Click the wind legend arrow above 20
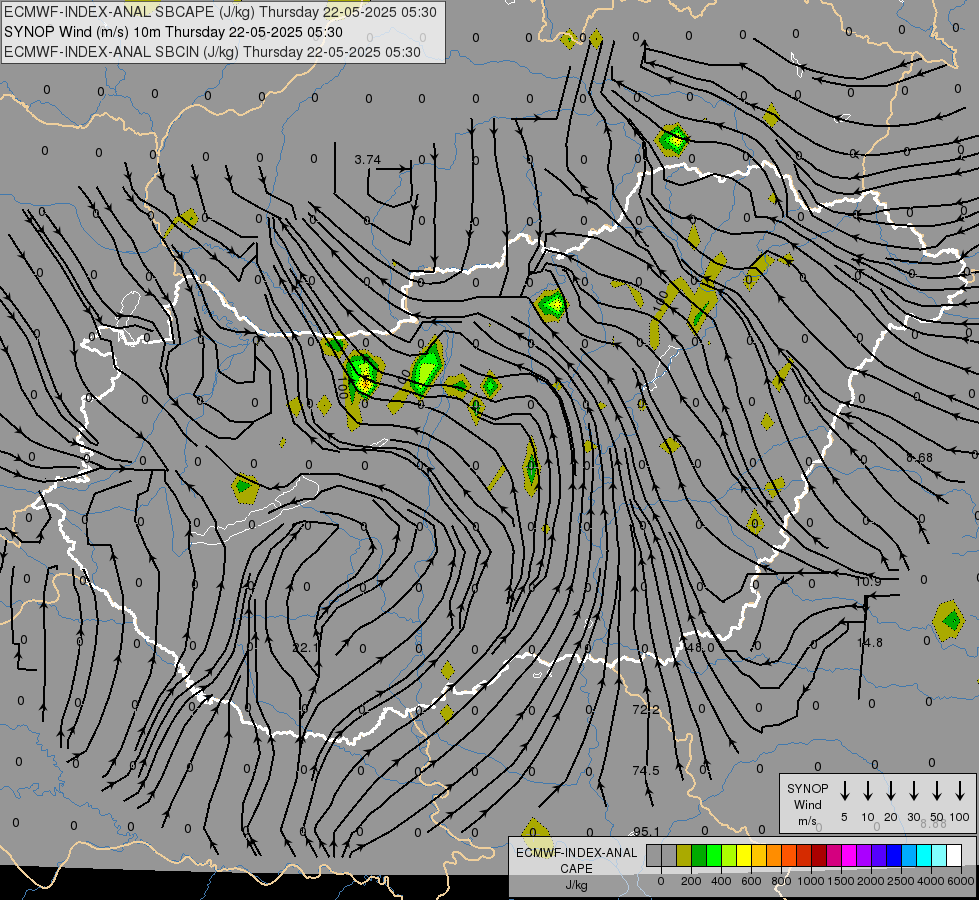The image size is (979, 900). [891, 791]
